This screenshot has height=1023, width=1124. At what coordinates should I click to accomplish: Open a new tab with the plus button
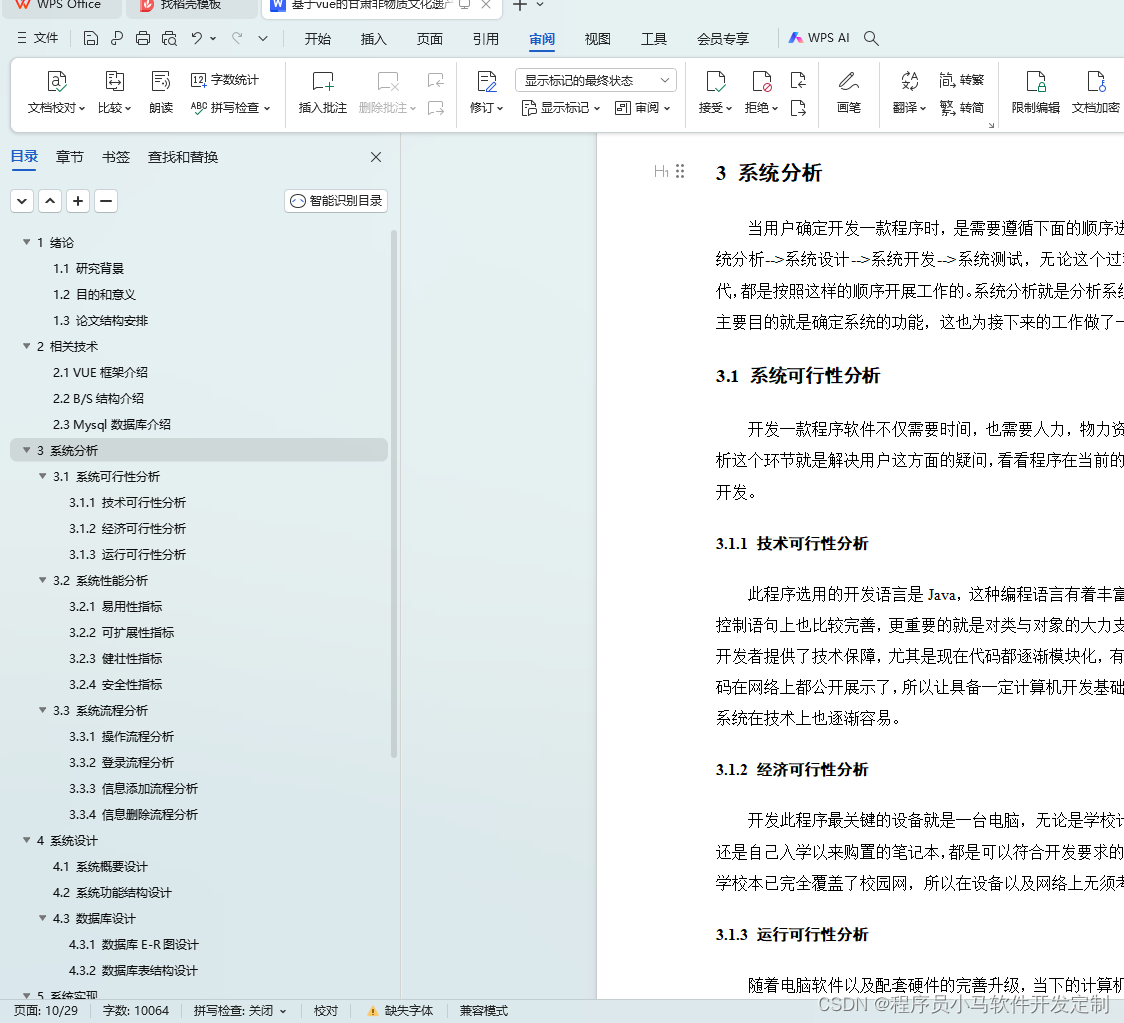(520, 5)
